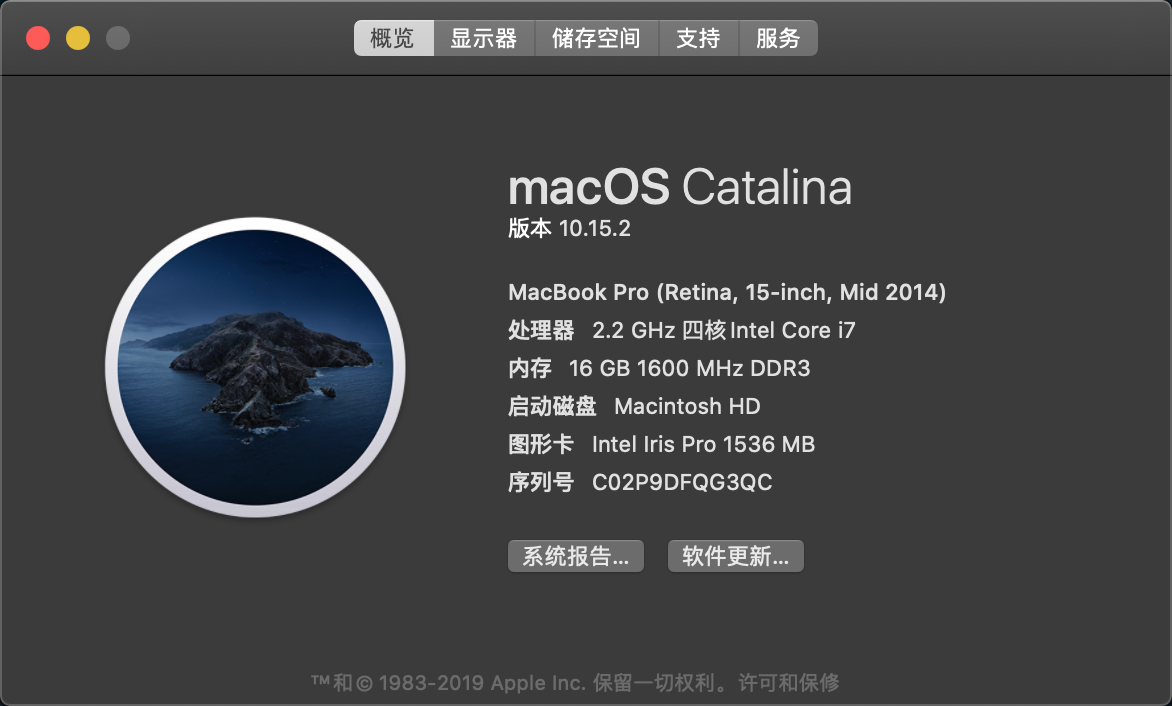Click the greyed-out zoom window button
The height and width of the screenshot is (706, 1172).
click(x=118, y=38)
